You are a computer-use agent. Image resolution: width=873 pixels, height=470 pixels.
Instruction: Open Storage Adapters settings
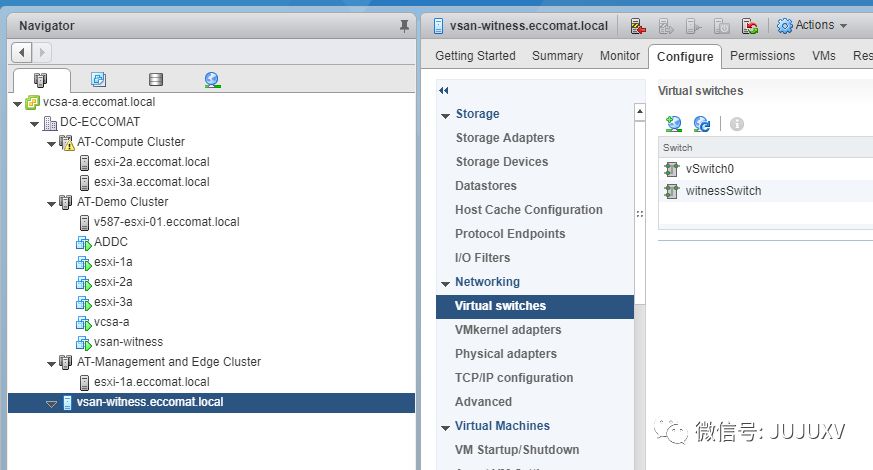[505, 138]
